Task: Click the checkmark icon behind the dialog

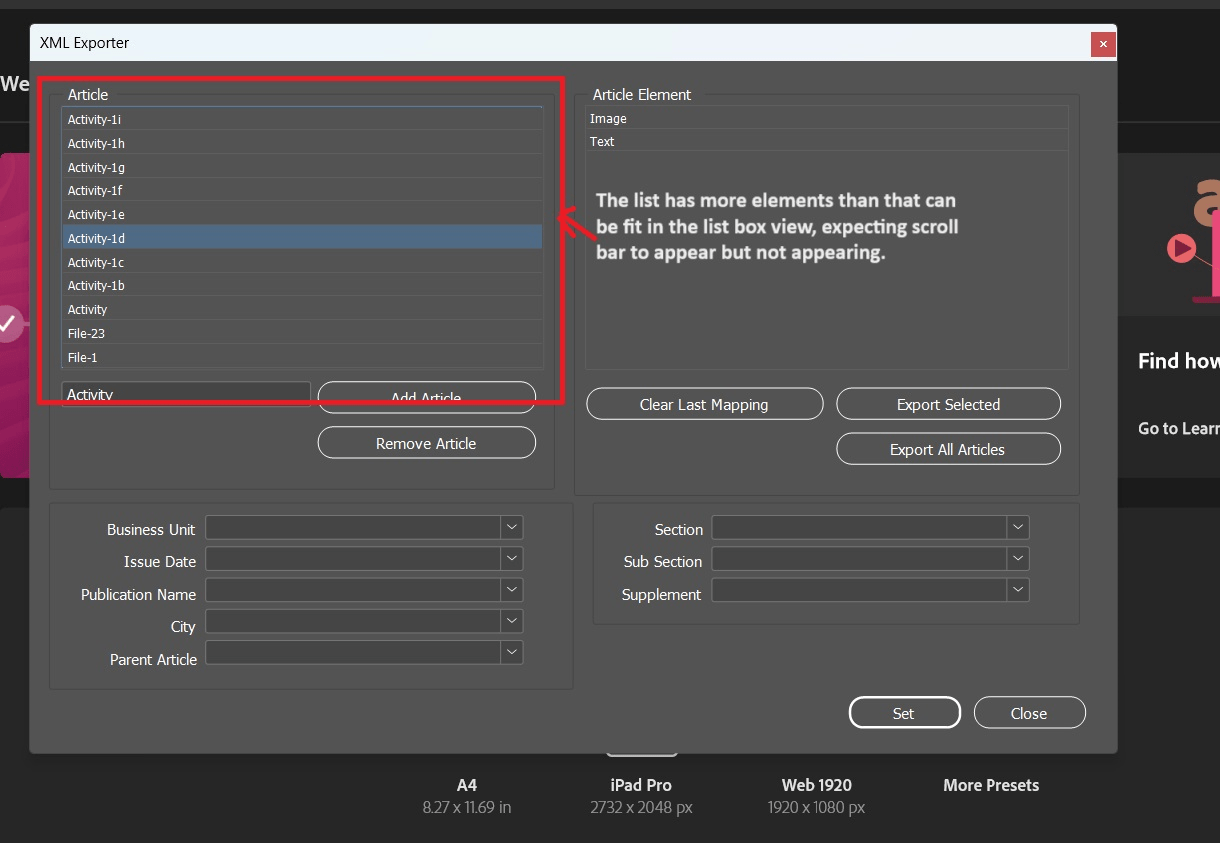Action: 8,323
